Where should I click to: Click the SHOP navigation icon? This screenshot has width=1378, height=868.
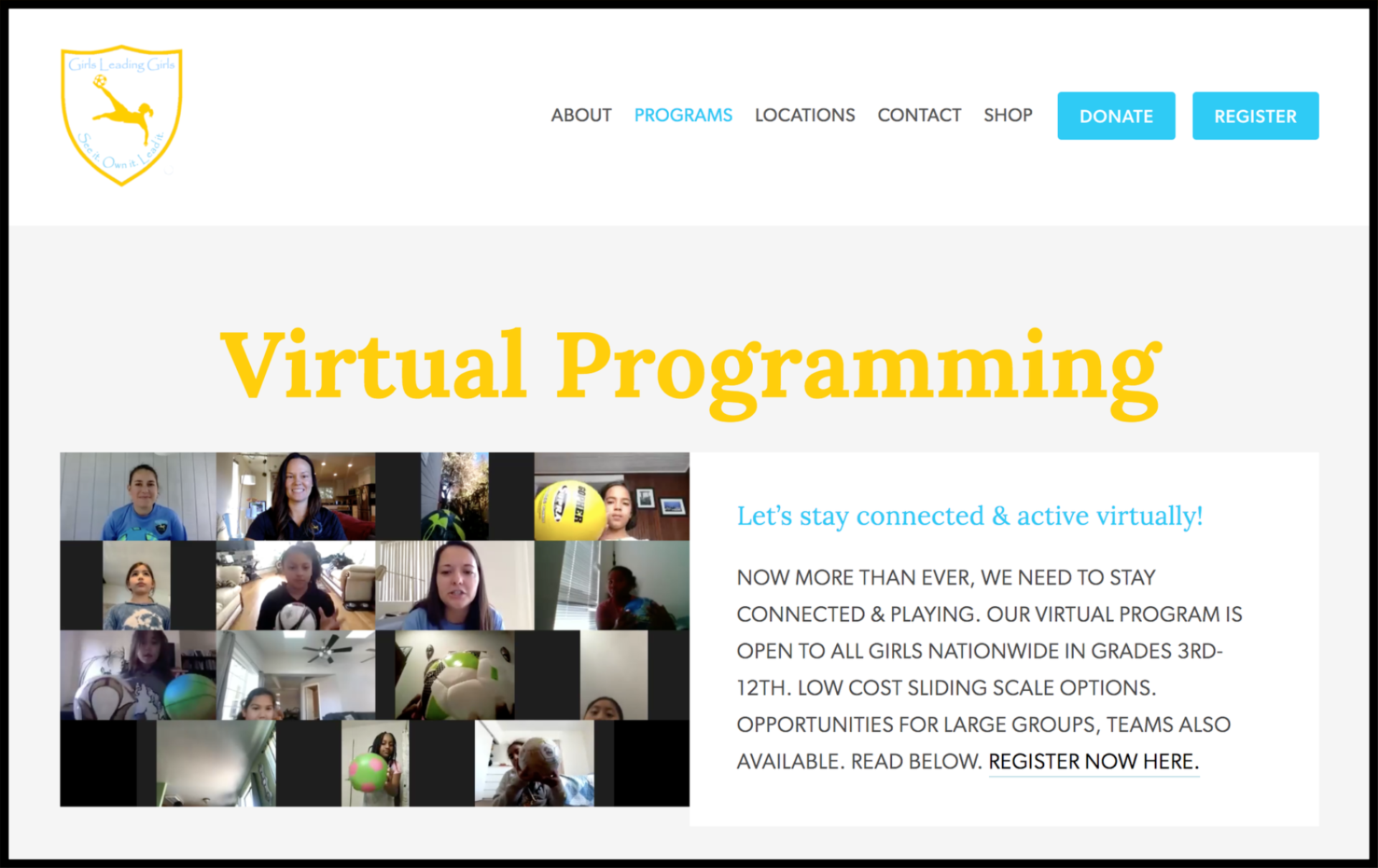pos(1005,115)
